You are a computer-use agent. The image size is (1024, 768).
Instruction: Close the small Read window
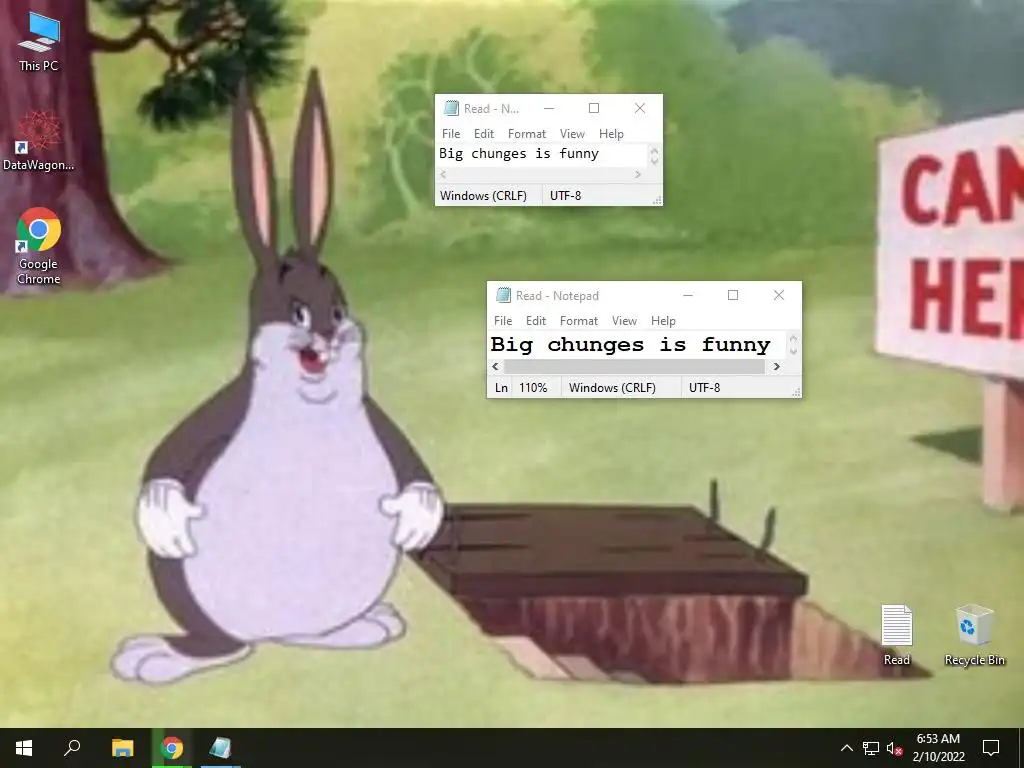point(640,108)
